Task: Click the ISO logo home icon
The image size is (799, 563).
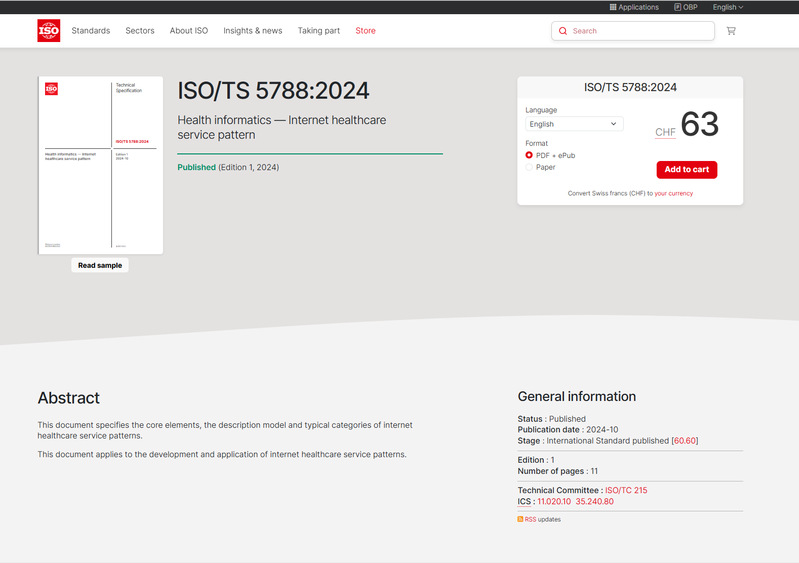Action: 49,31
